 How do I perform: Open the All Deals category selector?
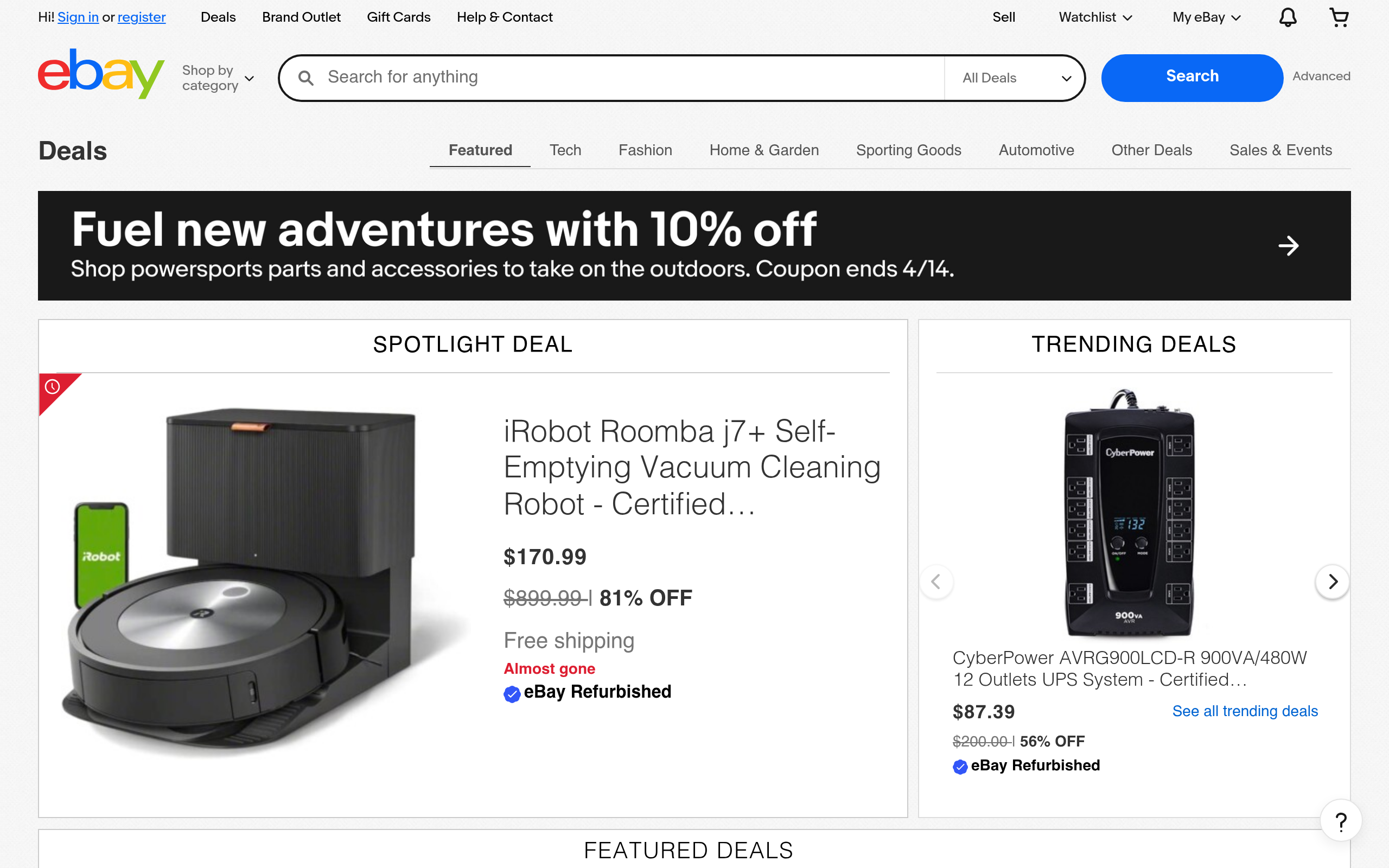(1015, 78)
